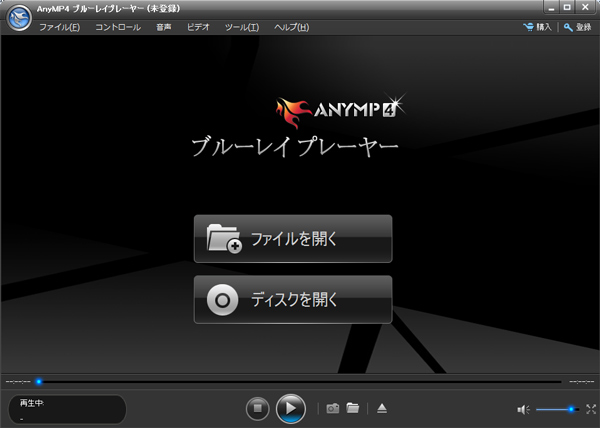The width and height of the screenshot is (600, 428).
Task: Open the ツール(T) menu
Action: pyautogui.click(x=242, y=27)
